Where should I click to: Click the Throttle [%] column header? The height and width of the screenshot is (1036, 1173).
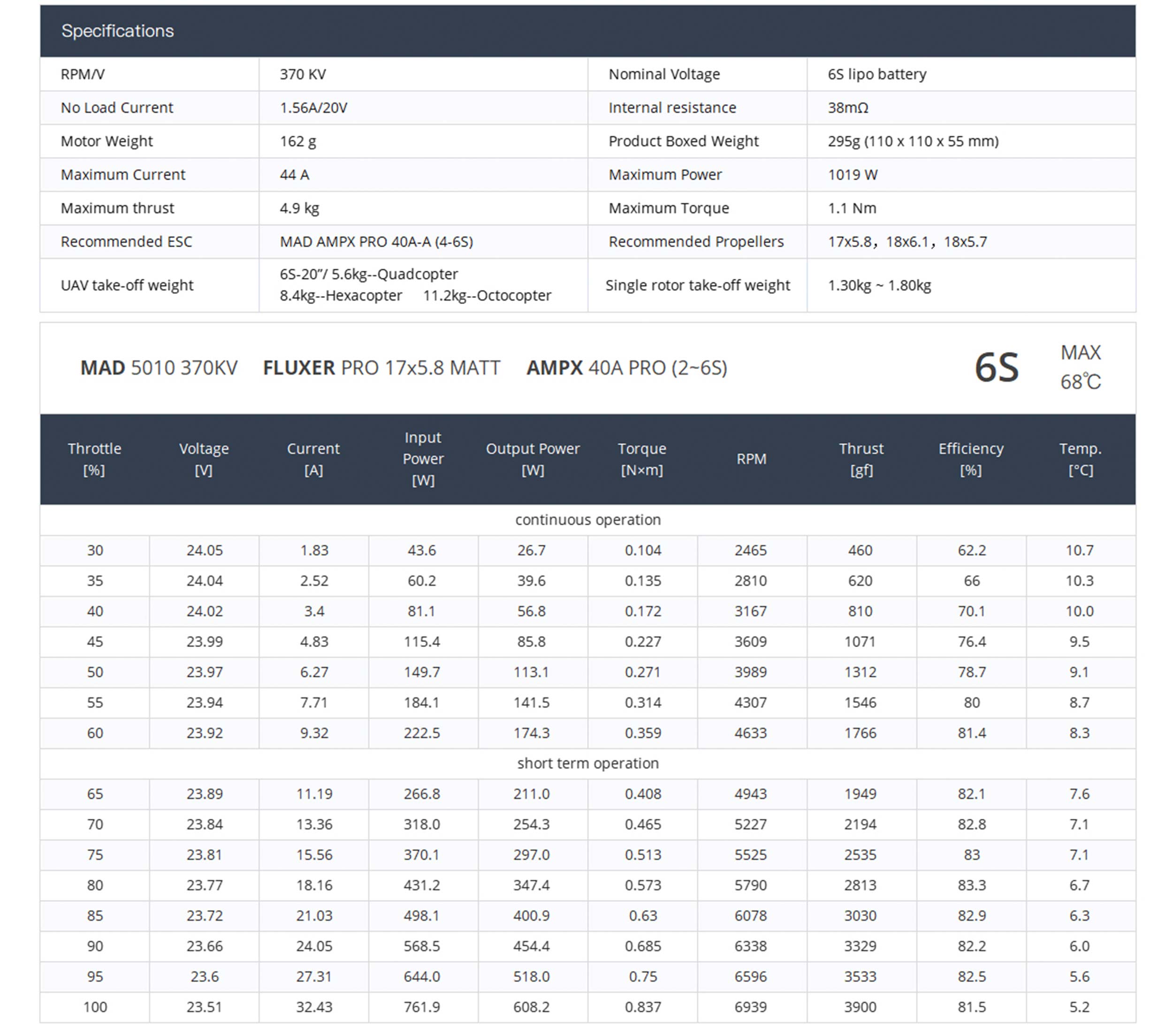click(x=94, y=459)
